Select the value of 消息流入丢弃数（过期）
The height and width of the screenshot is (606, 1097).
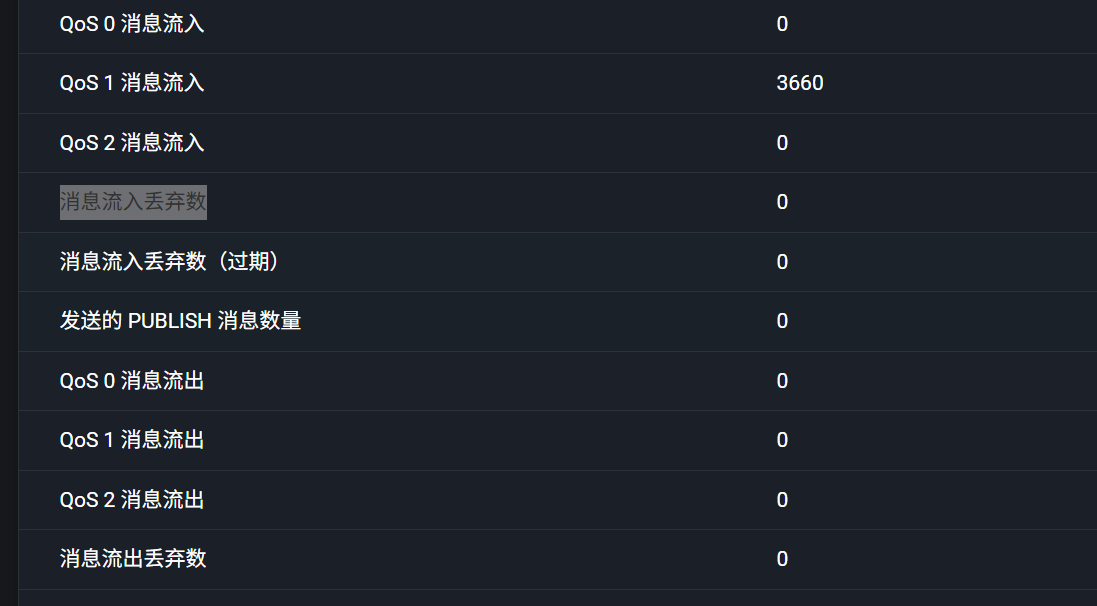click(782, 262)
